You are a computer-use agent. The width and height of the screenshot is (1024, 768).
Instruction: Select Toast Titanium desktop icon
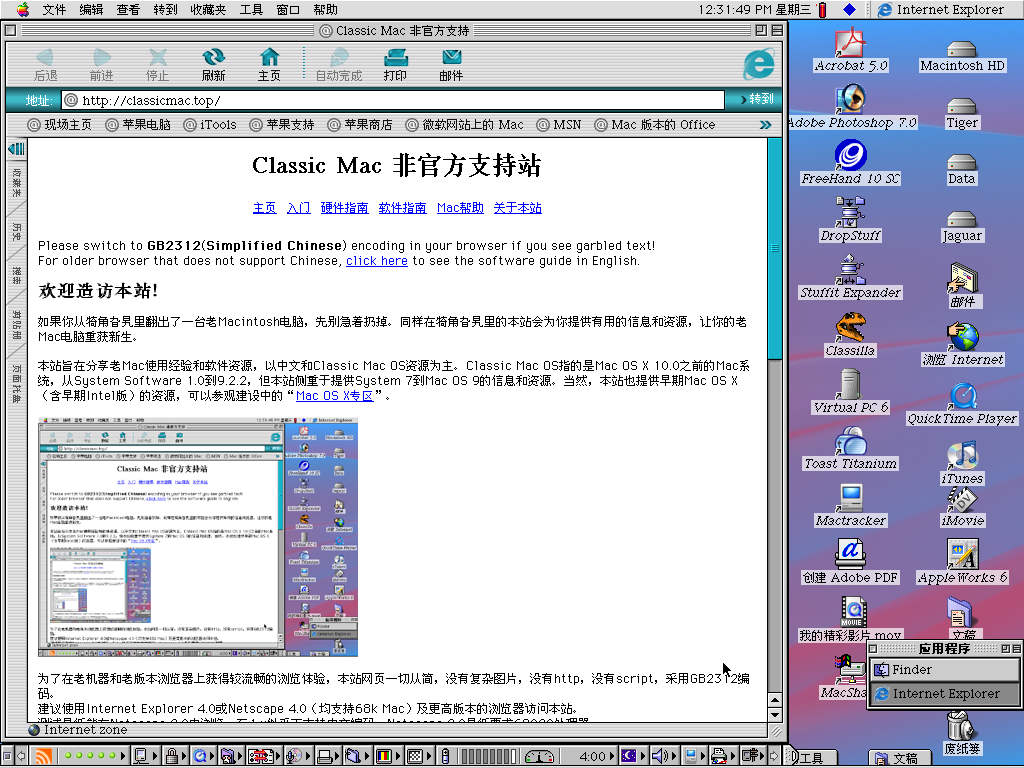850,440
